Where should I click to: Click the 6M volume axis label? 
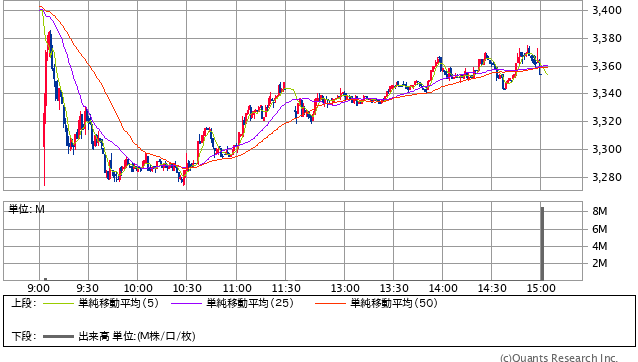click(600, 229)
